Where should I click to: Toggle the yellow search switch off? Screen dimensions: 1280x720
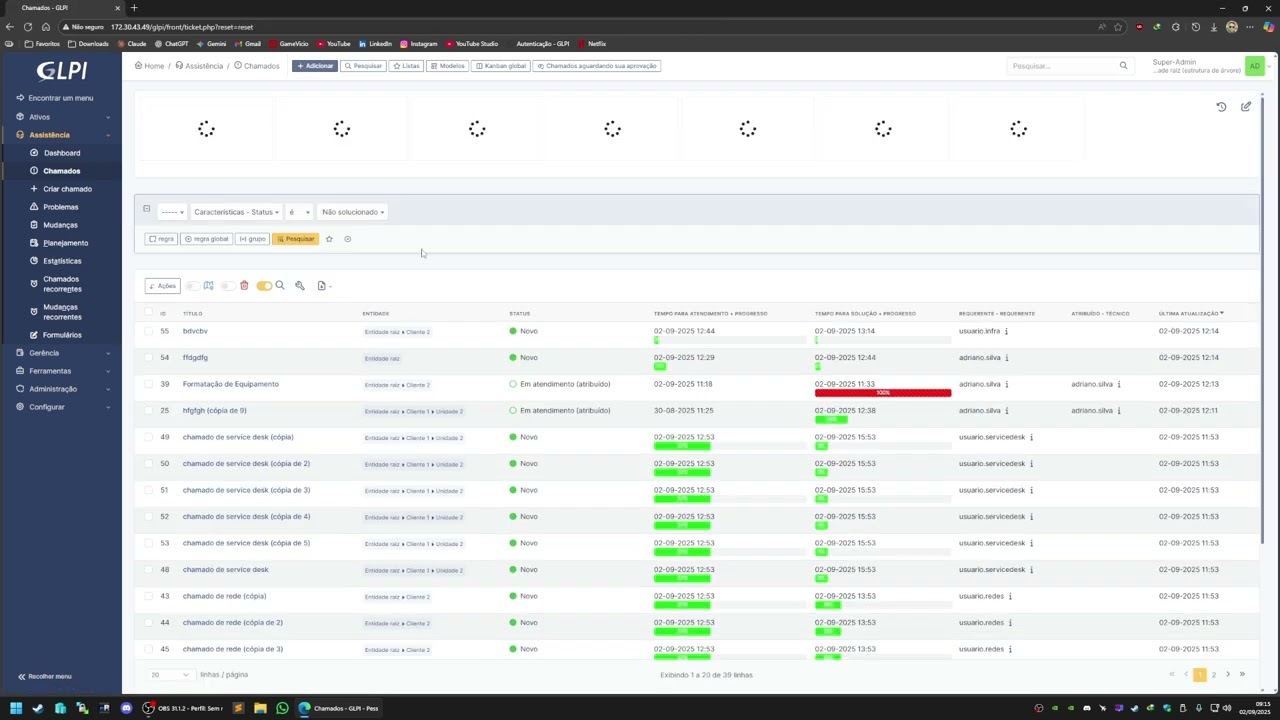(x=264, y=286)
